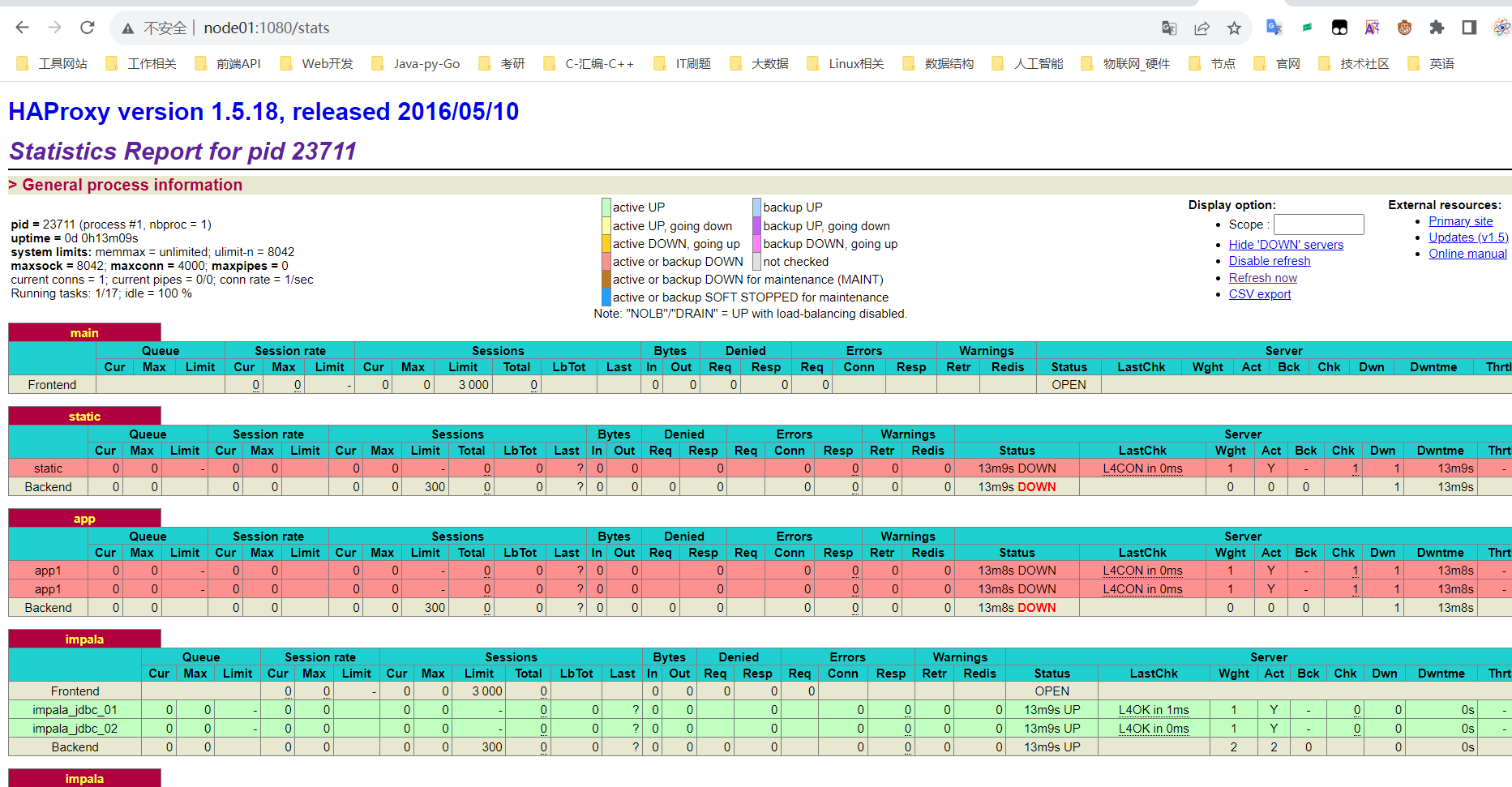This screenshot has width=1512, height=787.
Task: Reload the HAProxy stats page
Action: pos(88,28)
